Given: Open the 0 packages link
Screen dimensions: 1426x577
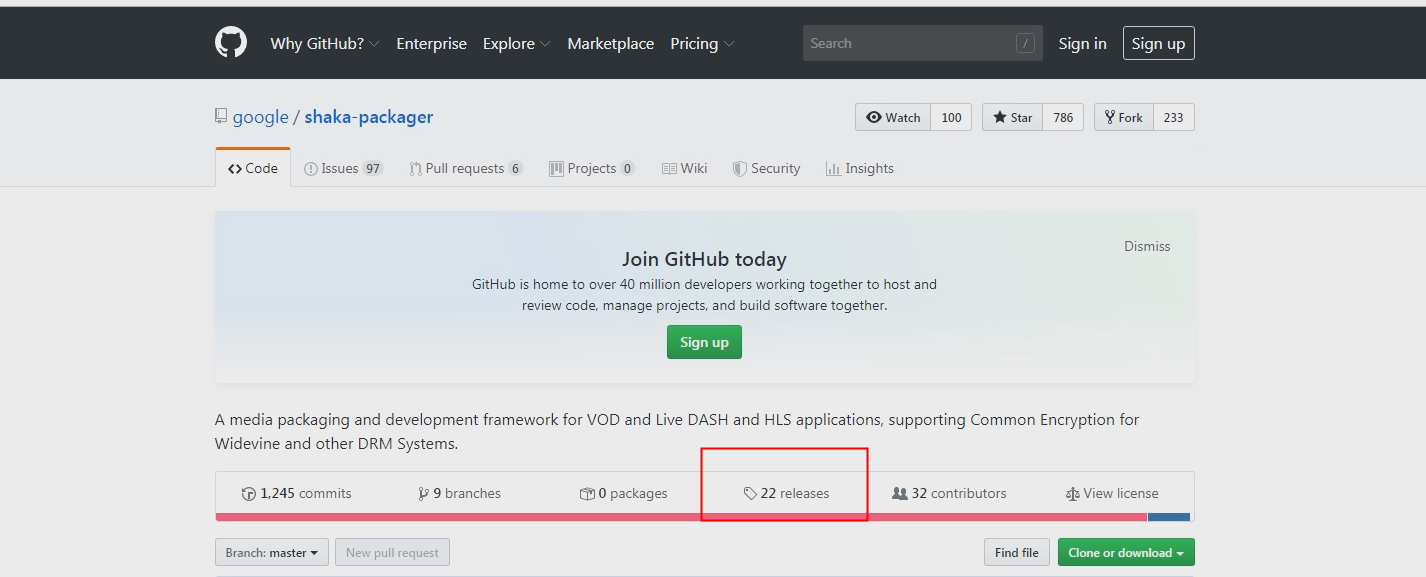Looking at the screenshot, I should pos(624,493).
